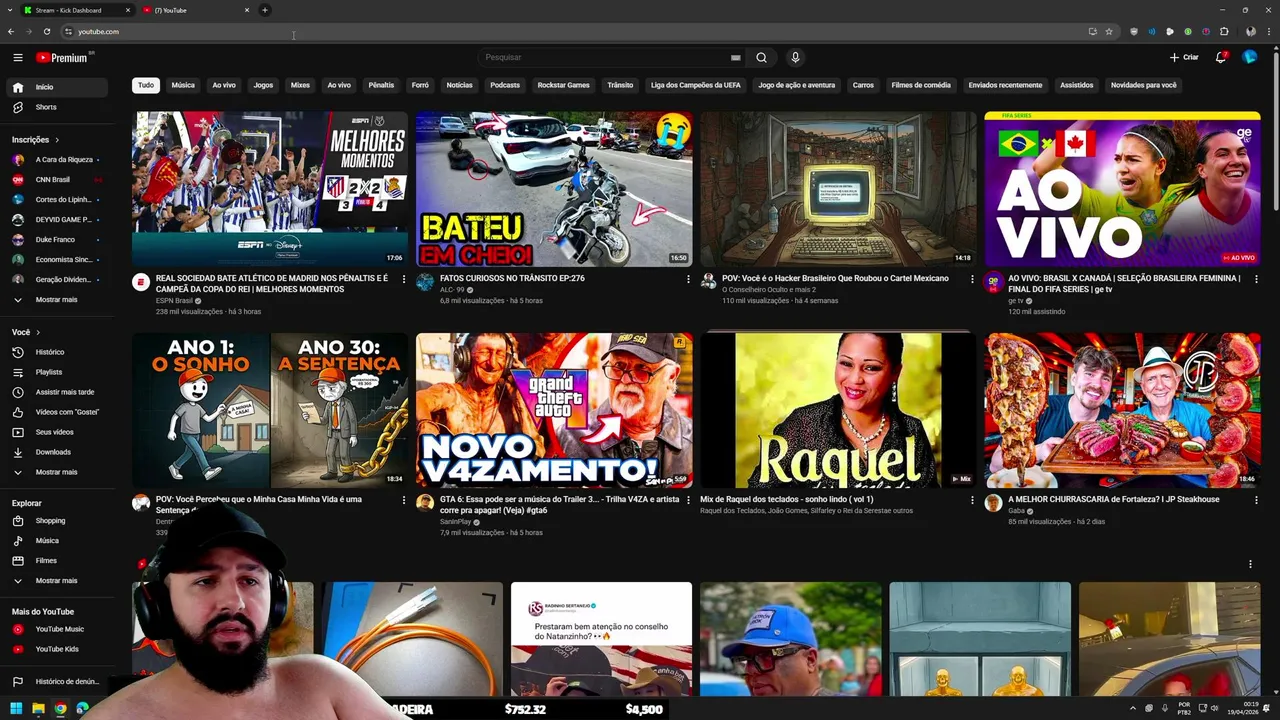1280x720 pixels.
Task: Open options menu for Hacker Brasileiro video
Action: tap(972, 279)
